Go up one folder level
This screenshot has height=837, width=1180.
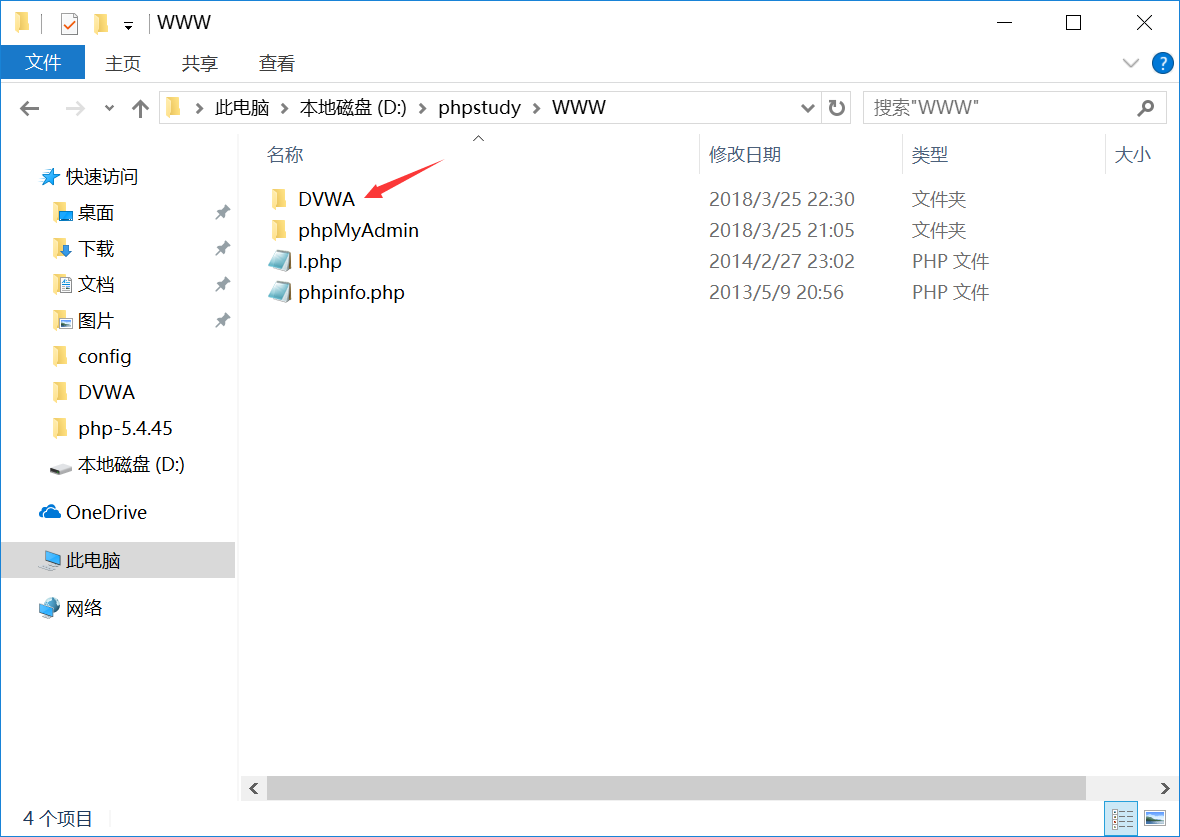pos(140,108)
